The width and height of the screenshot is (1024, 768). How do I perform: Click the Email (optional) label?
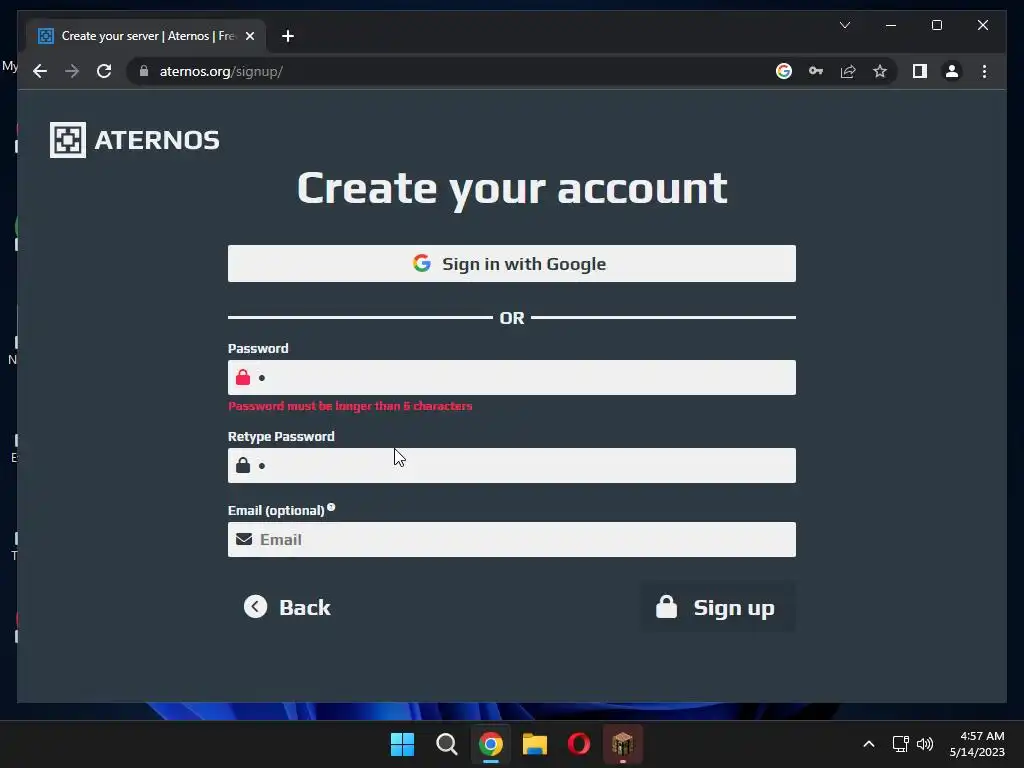(x=276, y=510)
